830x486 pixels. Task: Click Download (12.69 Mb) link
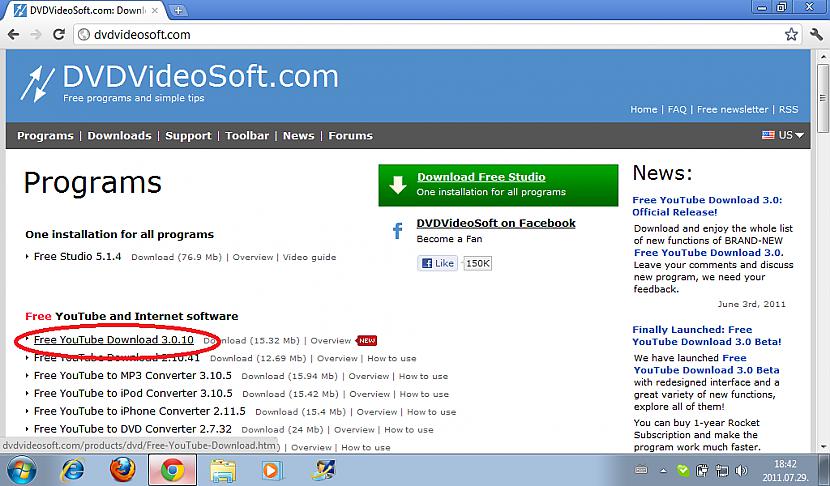[x=258, y=358]
